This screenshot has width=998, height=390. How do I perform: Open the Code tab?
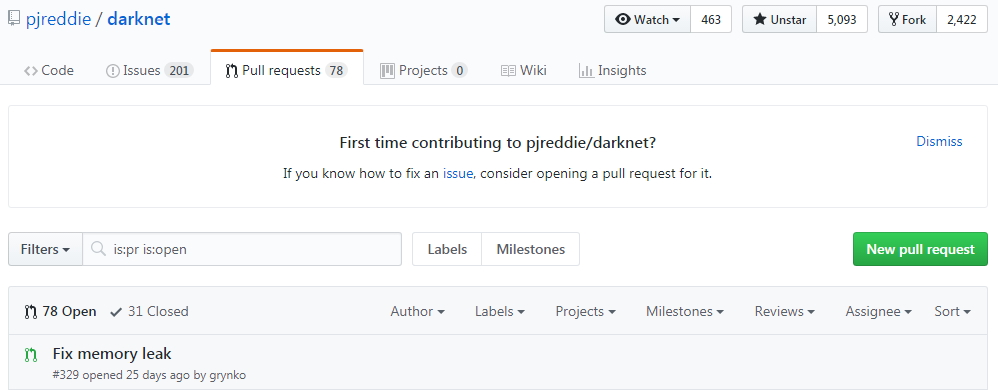49,71
